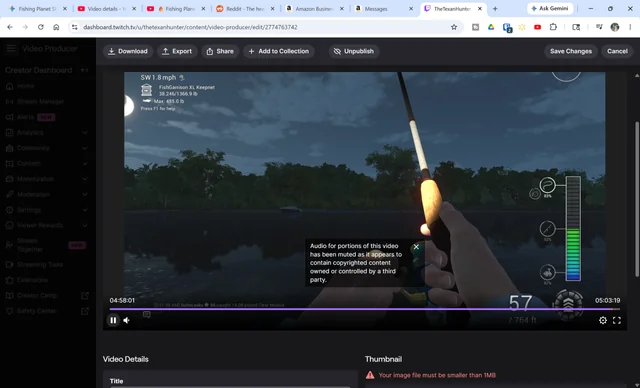The width and height of the screenshot is (640, 388).
Task: Click the Analytics chart icon in the sidebar
Action: pos(9,133)
